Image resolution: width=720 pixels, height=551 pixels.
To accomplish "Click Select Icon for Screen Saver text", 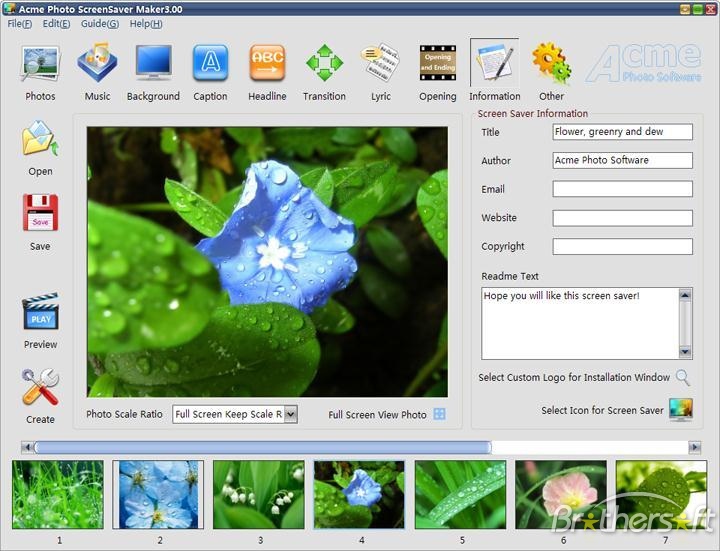I will 602,410.
